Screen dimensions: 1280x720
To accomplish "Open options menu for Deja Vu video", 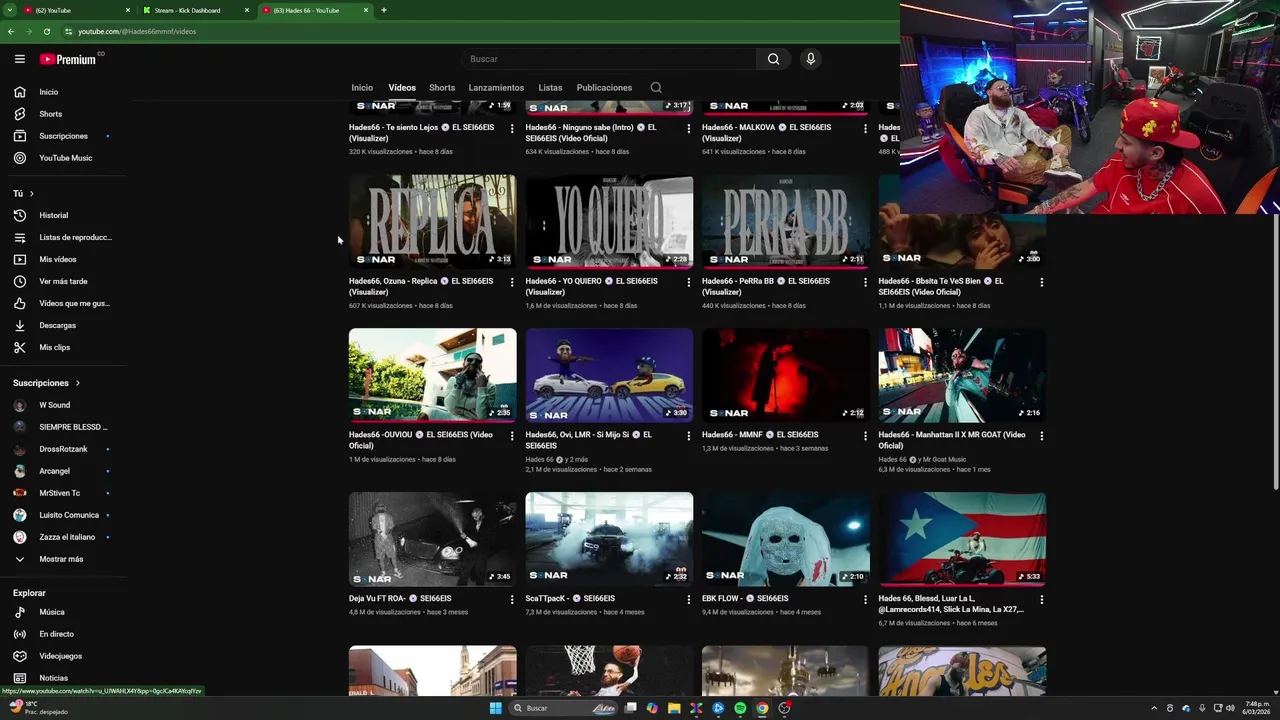I will pyautogui.click(x=512, y=599).
